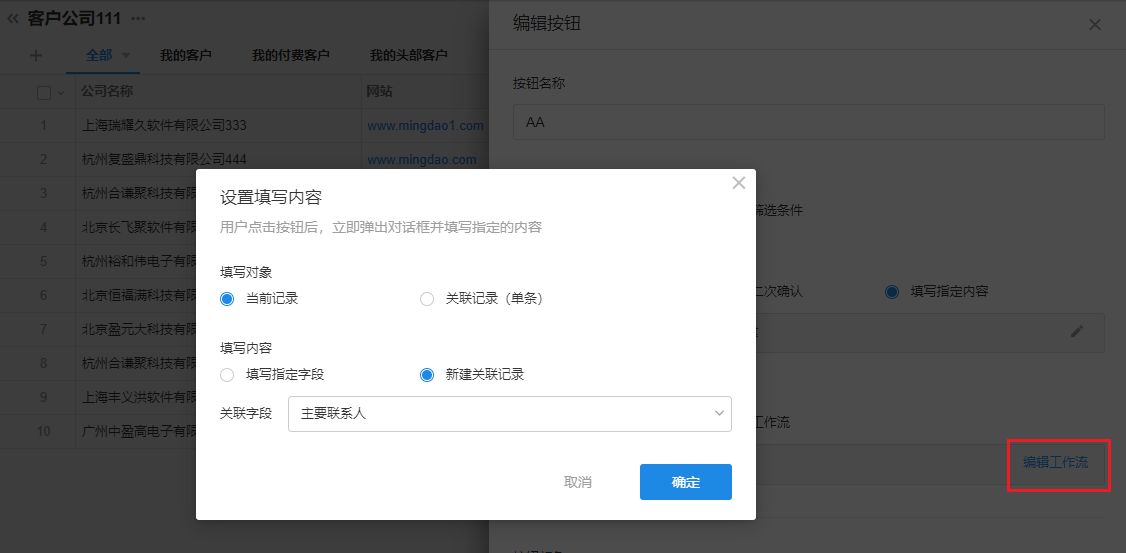Switch to 我的付费客户 view tab

tap(290, 55)
